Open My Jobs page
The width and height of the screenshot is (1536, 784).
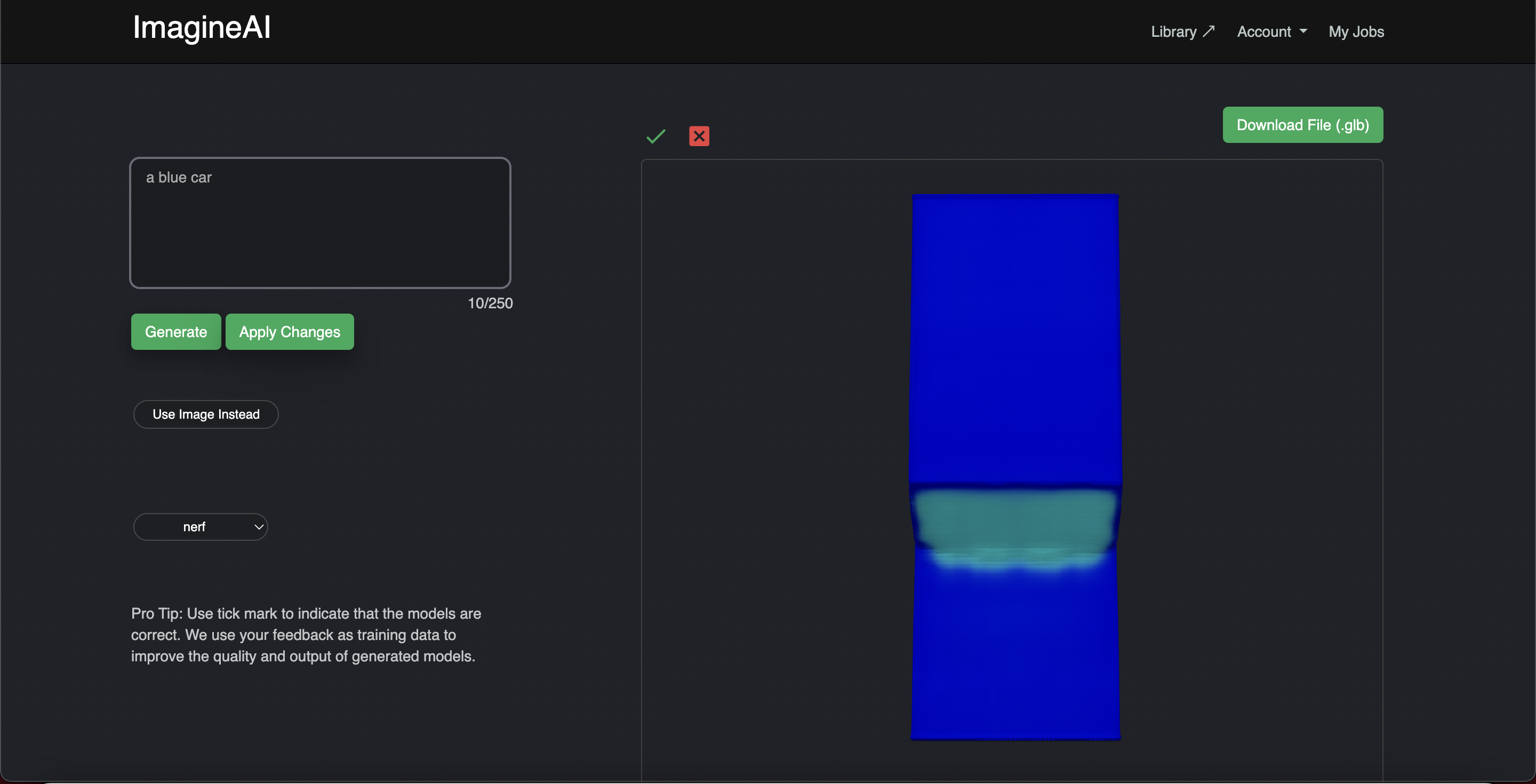pos(1356,31)
